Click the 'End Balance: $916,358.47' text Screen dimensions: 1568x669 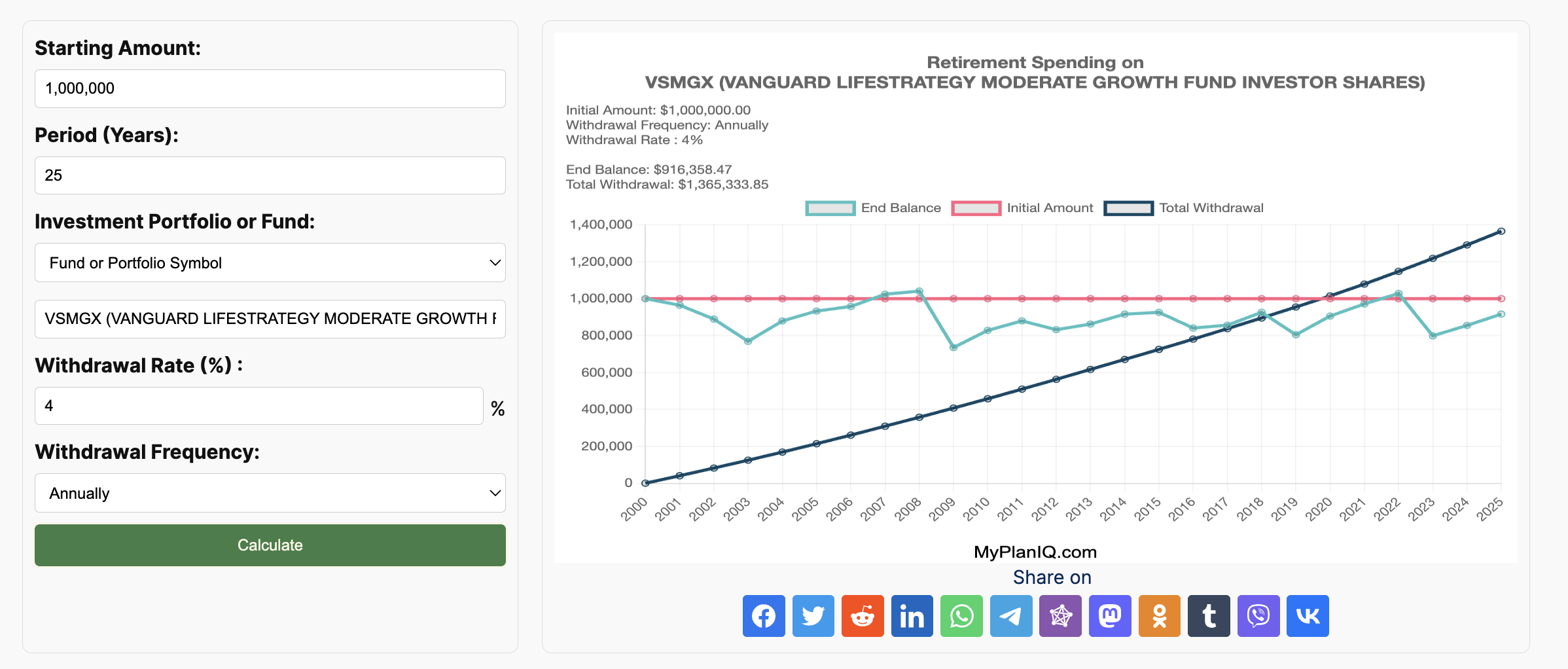649,170
